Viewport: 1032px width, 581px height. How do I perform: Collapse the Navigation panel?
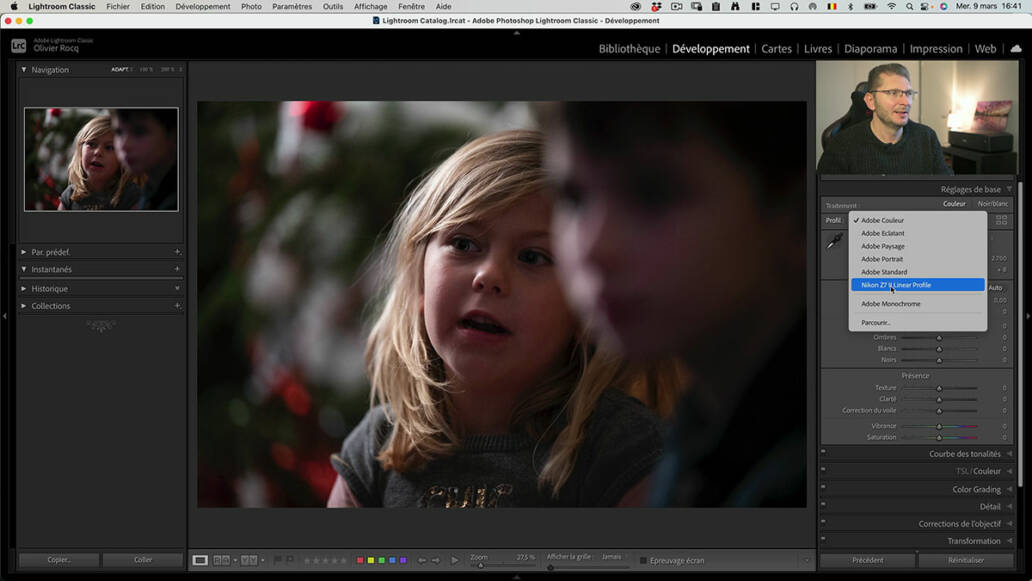(22, 69)
